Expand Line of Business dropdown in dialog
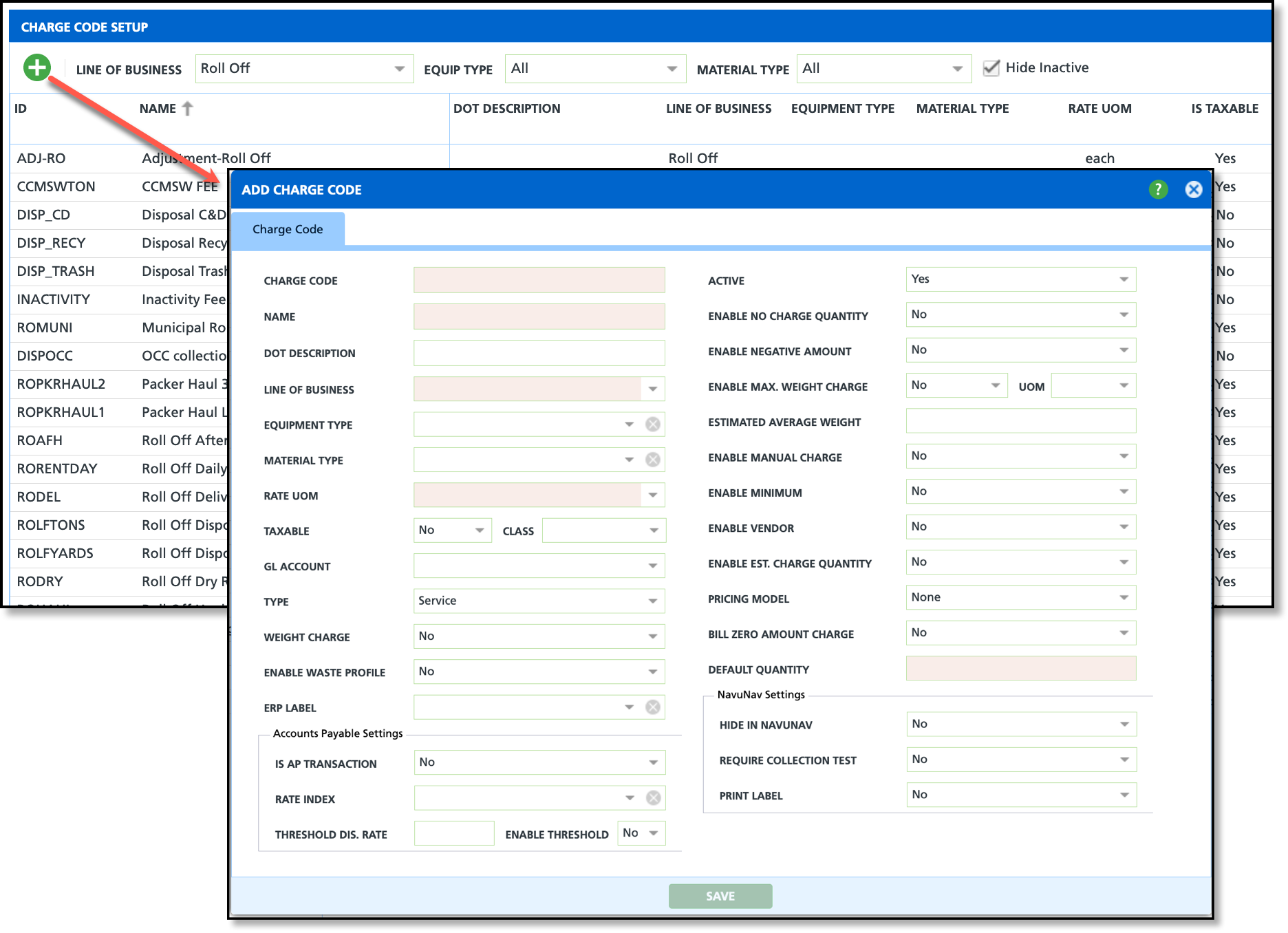 (653, 389)
